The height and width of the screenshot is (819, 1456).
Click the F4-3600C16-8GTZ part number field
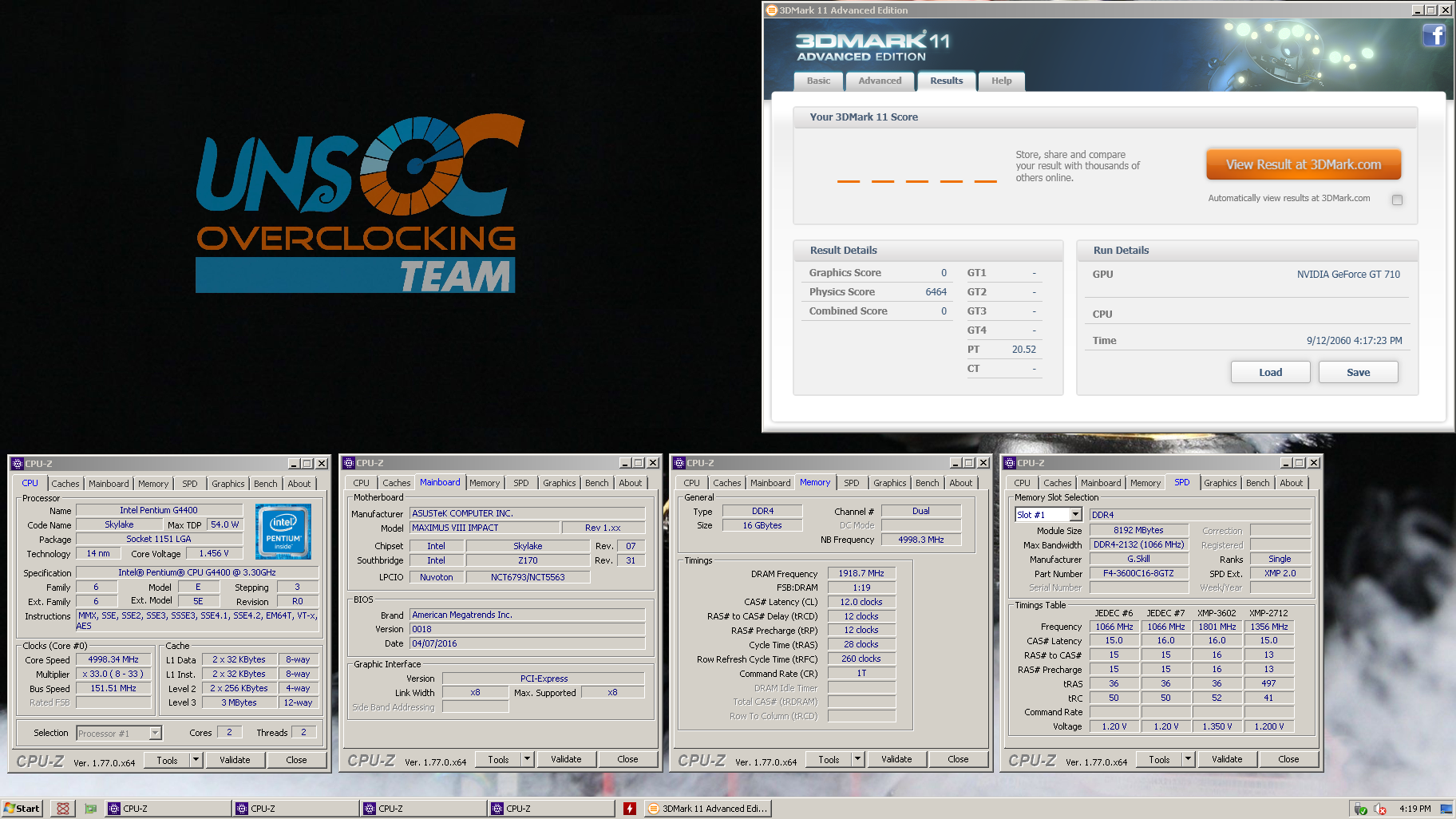1138,573
